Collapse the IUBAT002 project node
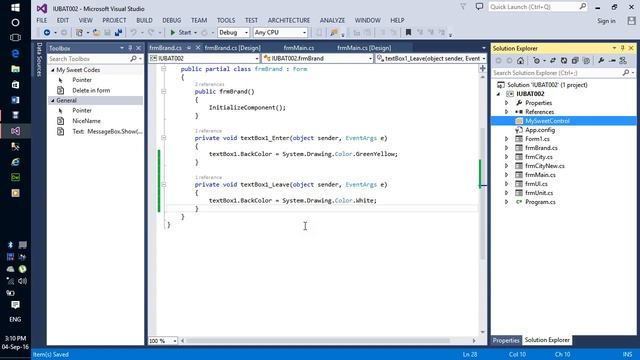The height and width of the screenshot is (360, 640). pos(498,94)
